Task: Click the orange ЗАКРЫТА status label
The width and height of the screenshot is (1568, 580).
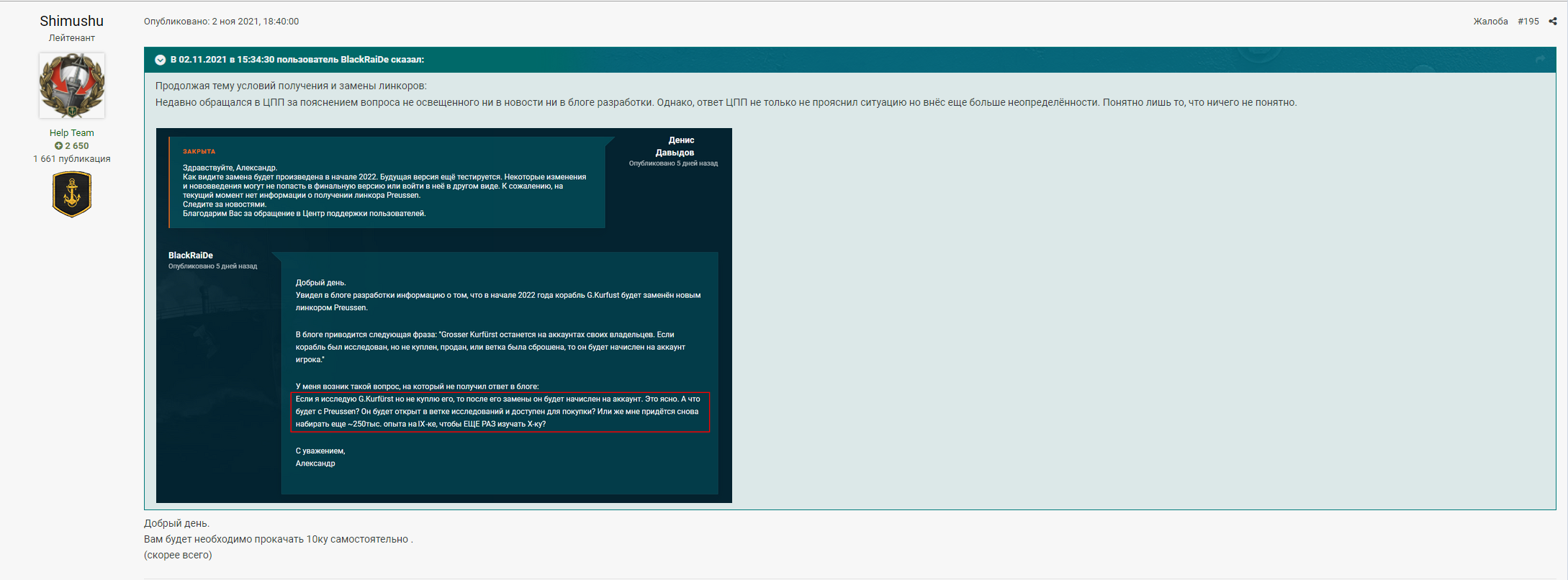Action: tap(199, 152)
